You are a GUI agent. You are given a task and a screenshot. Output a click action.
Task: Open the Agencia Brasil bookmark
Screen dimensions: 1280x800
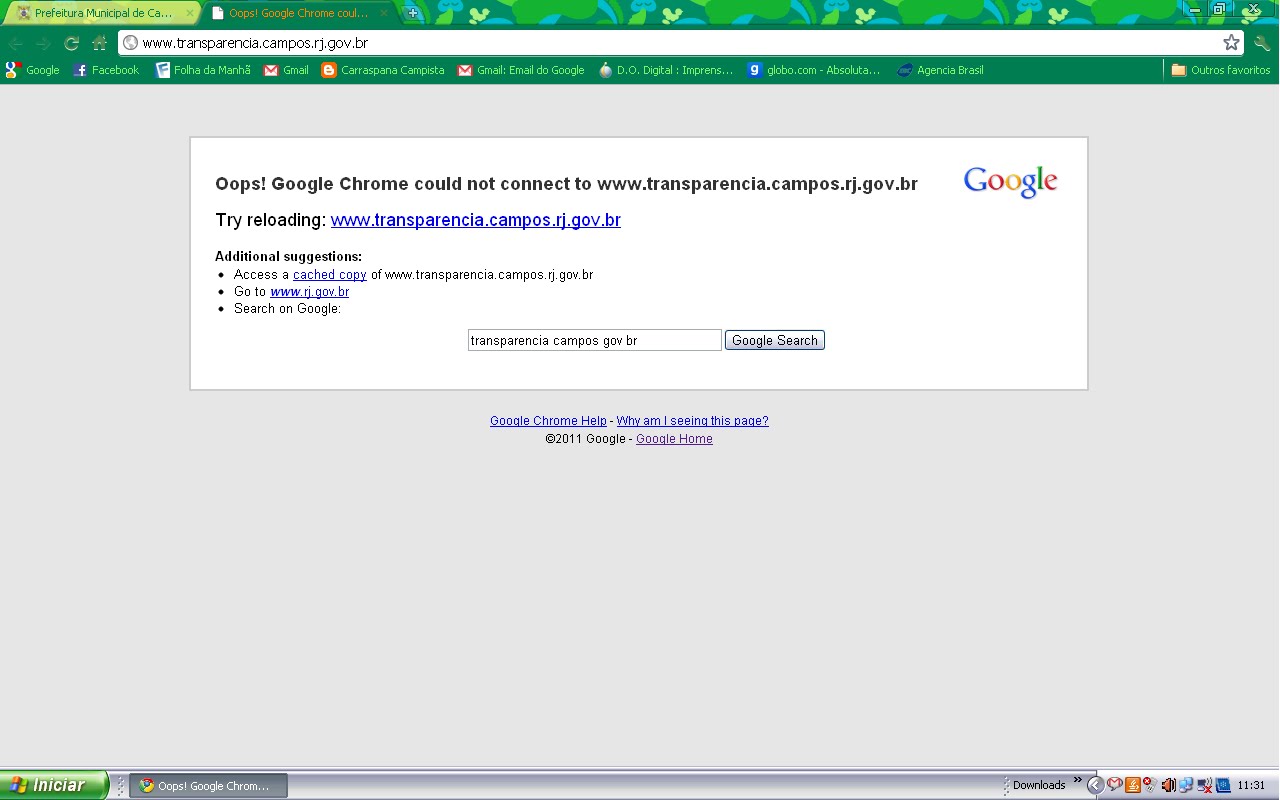pyautogui.click(x=940, y=70)
